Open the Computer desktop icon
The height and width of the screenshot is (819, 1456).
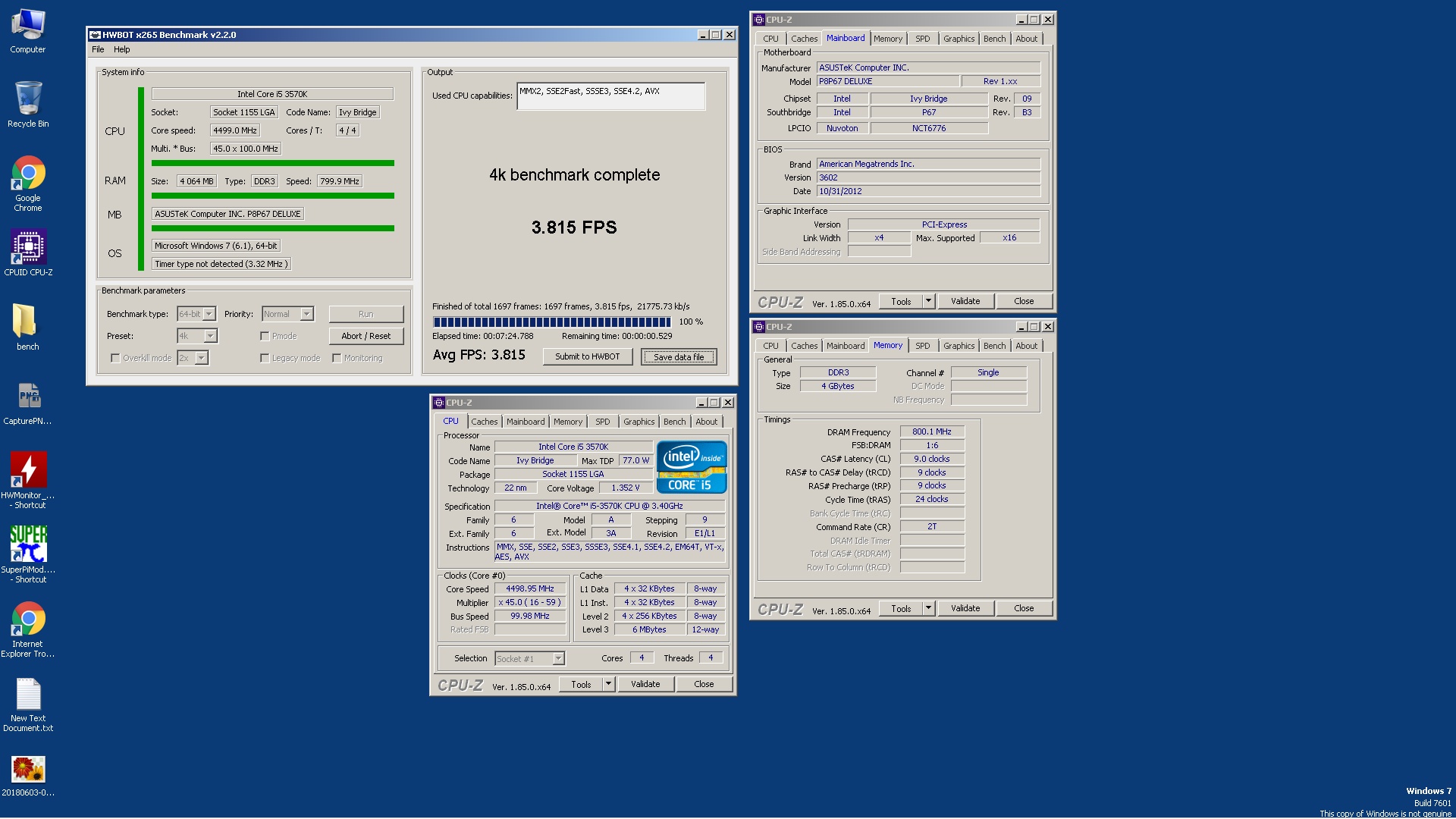(x=28, y=30)
